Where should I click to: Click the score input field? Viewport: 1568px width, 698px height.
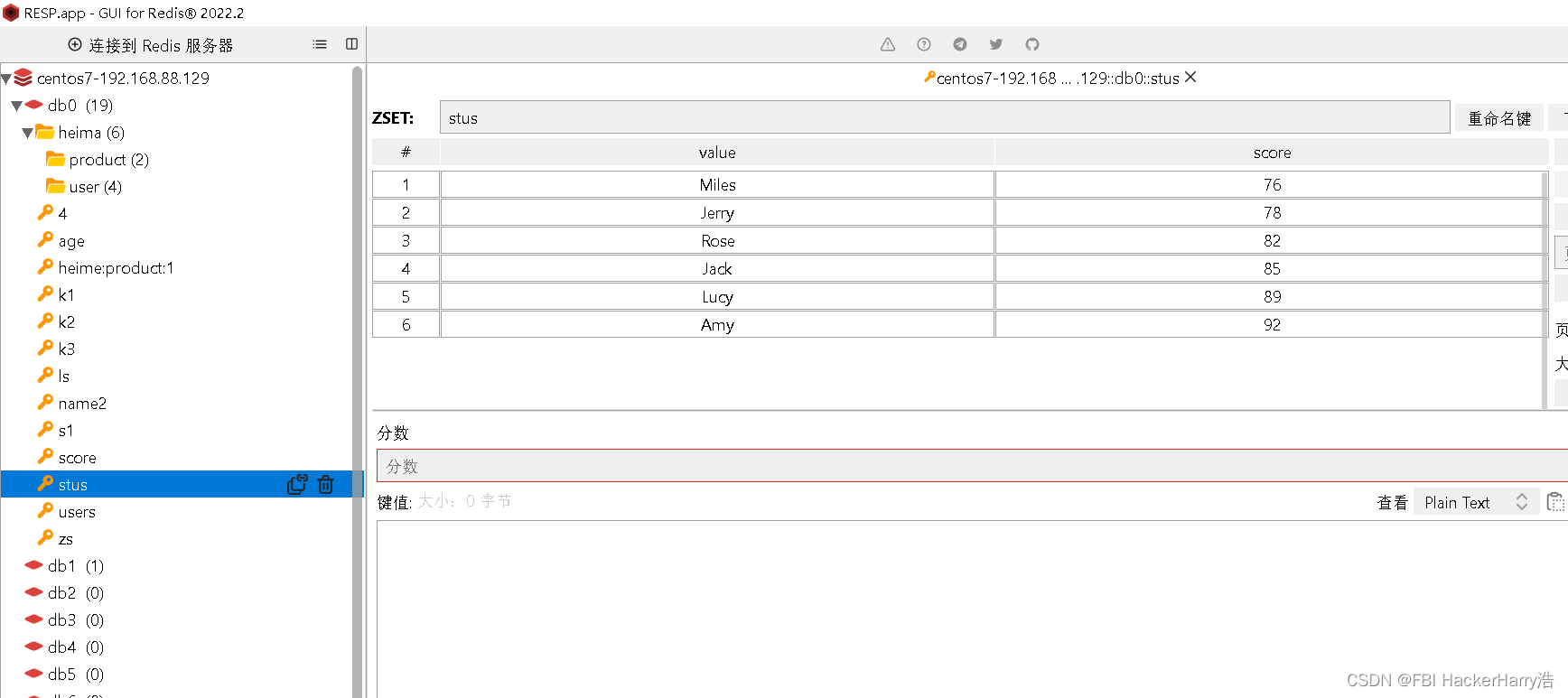coord(972,466)
